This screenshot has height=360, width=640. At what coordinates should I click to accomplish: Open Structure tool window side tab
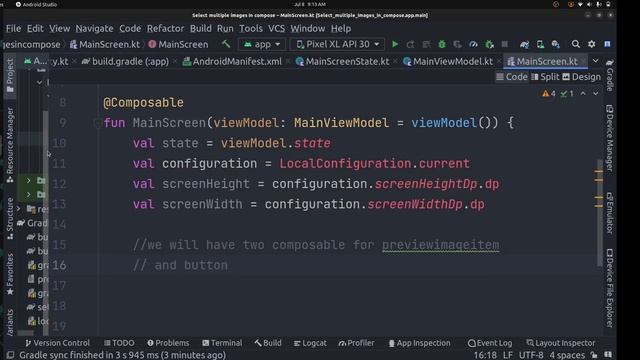(x=10, y=218)
